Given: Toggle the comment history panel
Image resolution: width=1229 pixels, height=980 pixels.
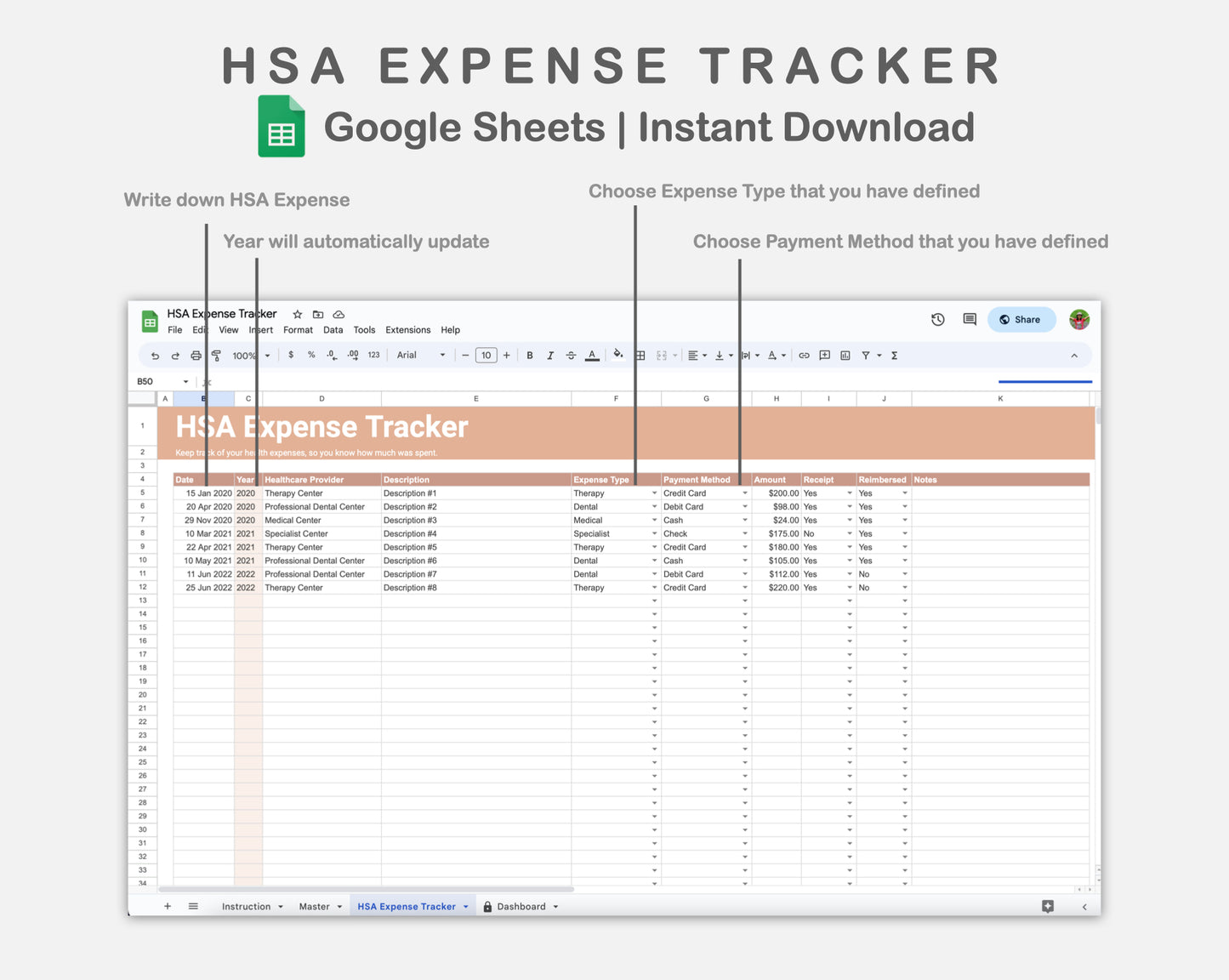Looking at the screenshot, I should click(969, 319).
